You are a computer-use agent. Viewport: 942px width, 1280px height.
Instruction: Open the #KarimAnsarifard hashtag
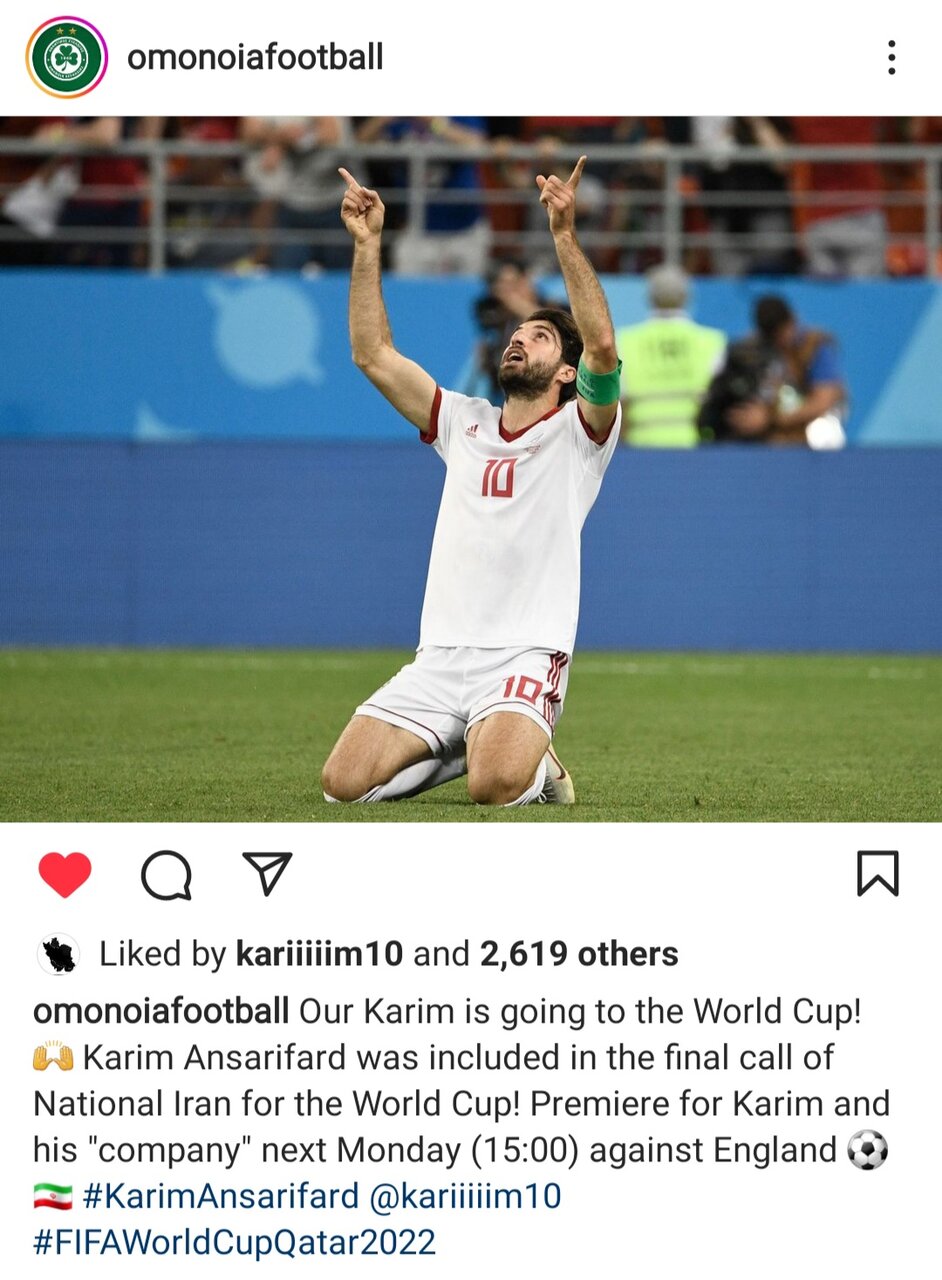tap(221, 1196)
